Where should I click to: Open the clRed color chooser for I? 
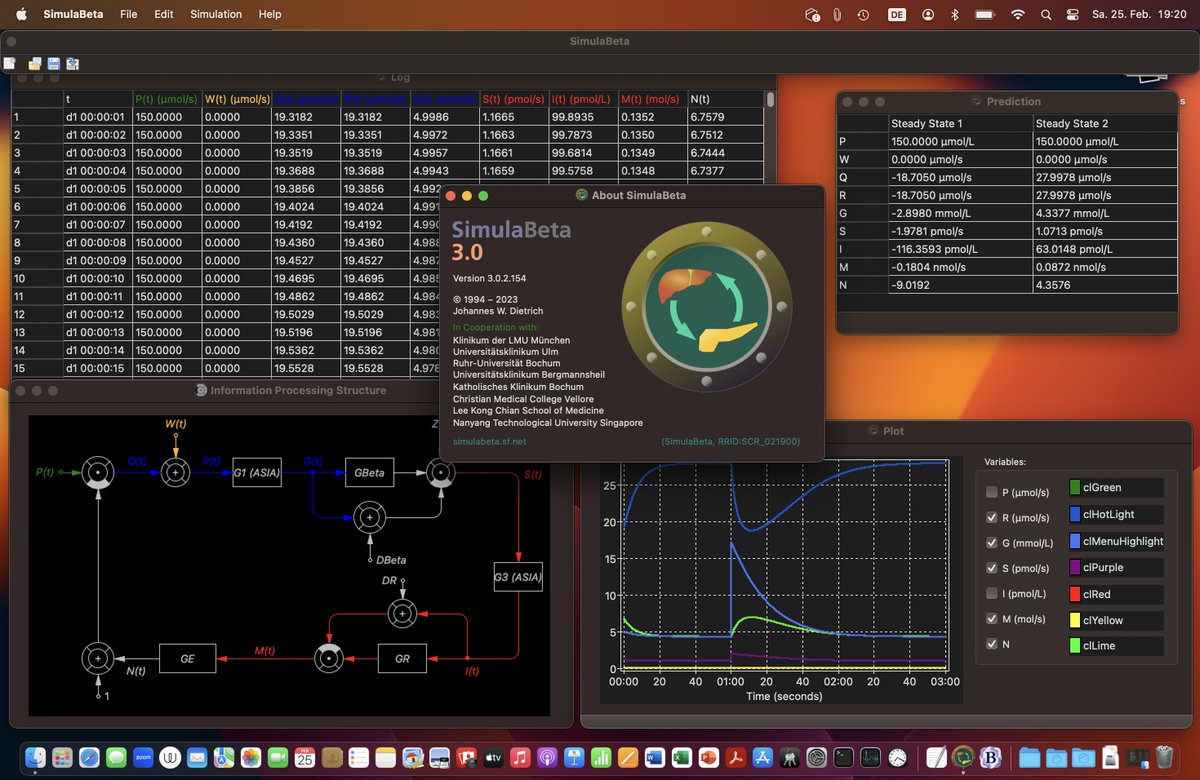pyautogui.click(x=1114, y=593)
